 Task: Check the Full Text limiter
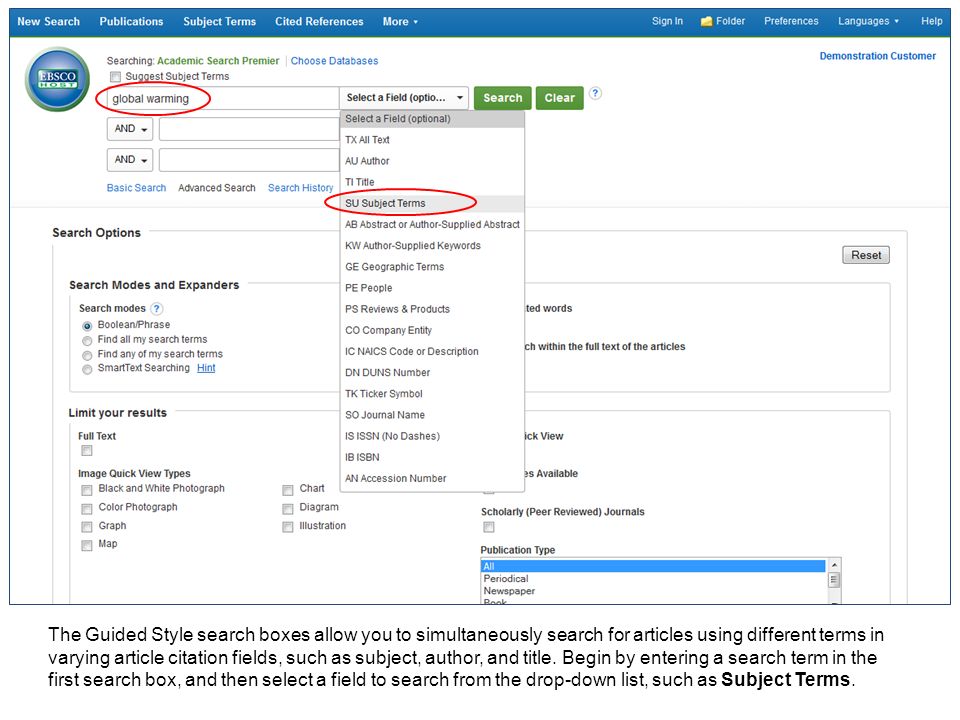(87, 451)
